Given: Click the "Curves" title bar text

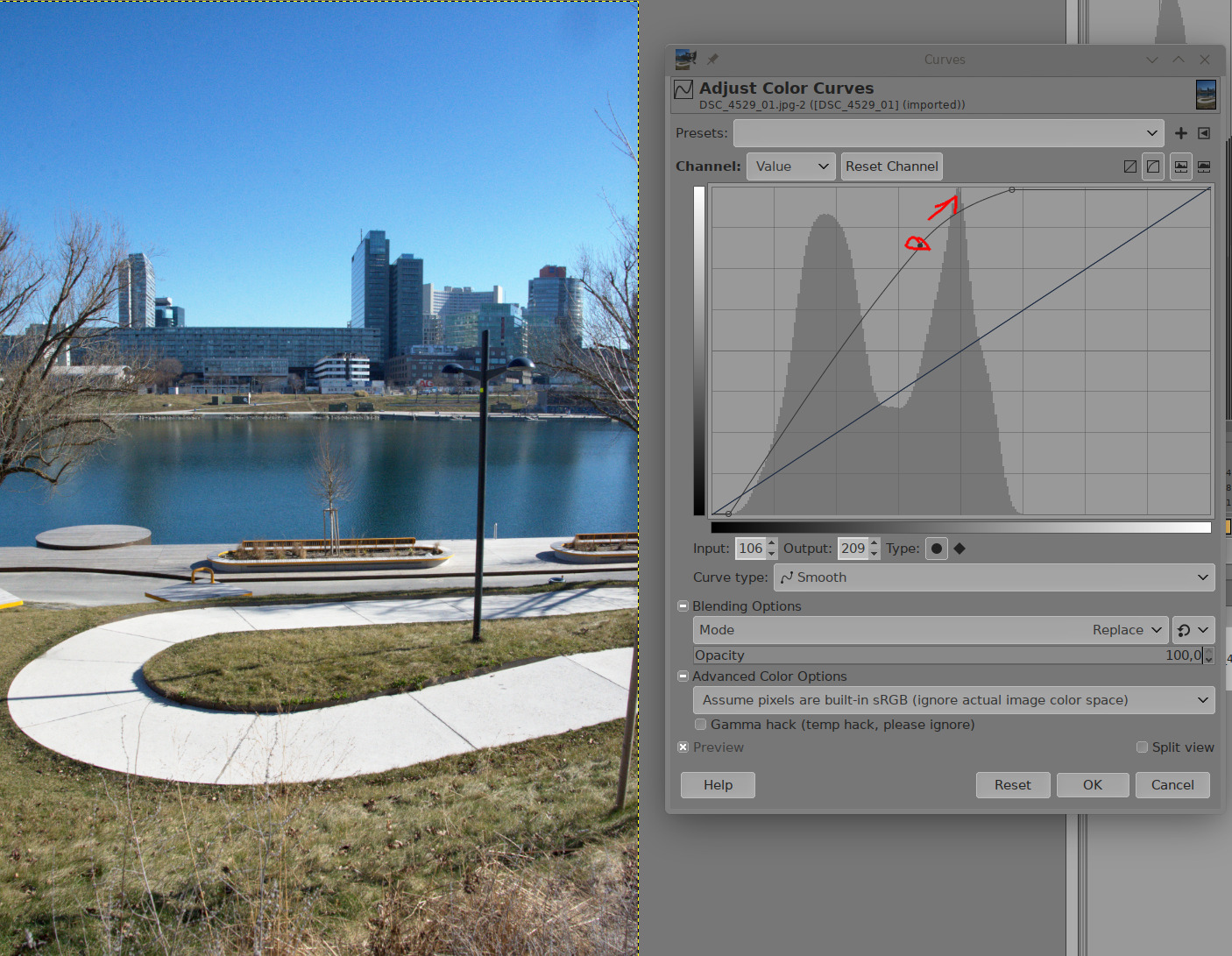Looking at the screenshot, I should point(945,60).
